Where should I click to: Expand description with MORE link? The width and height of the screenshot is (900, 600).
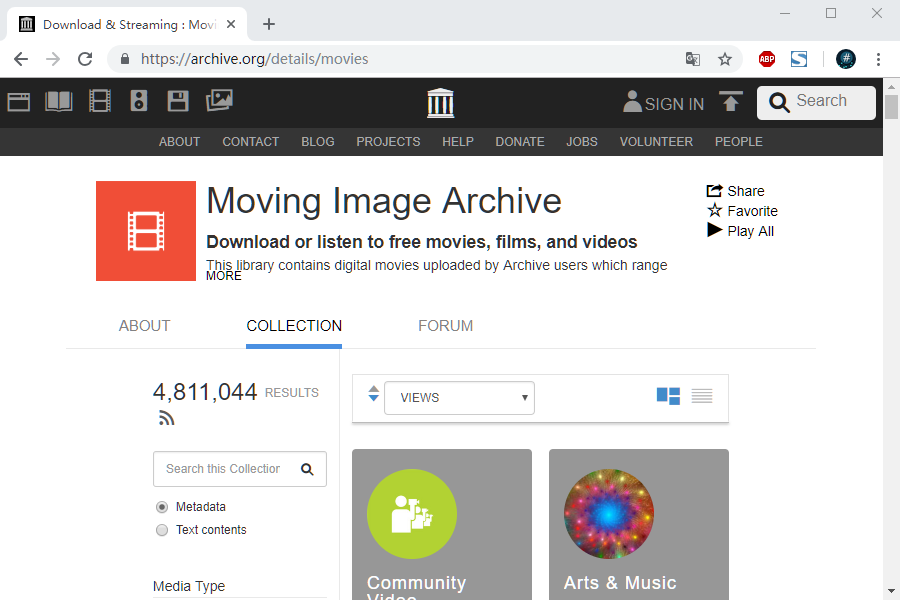tap(224, 276)
